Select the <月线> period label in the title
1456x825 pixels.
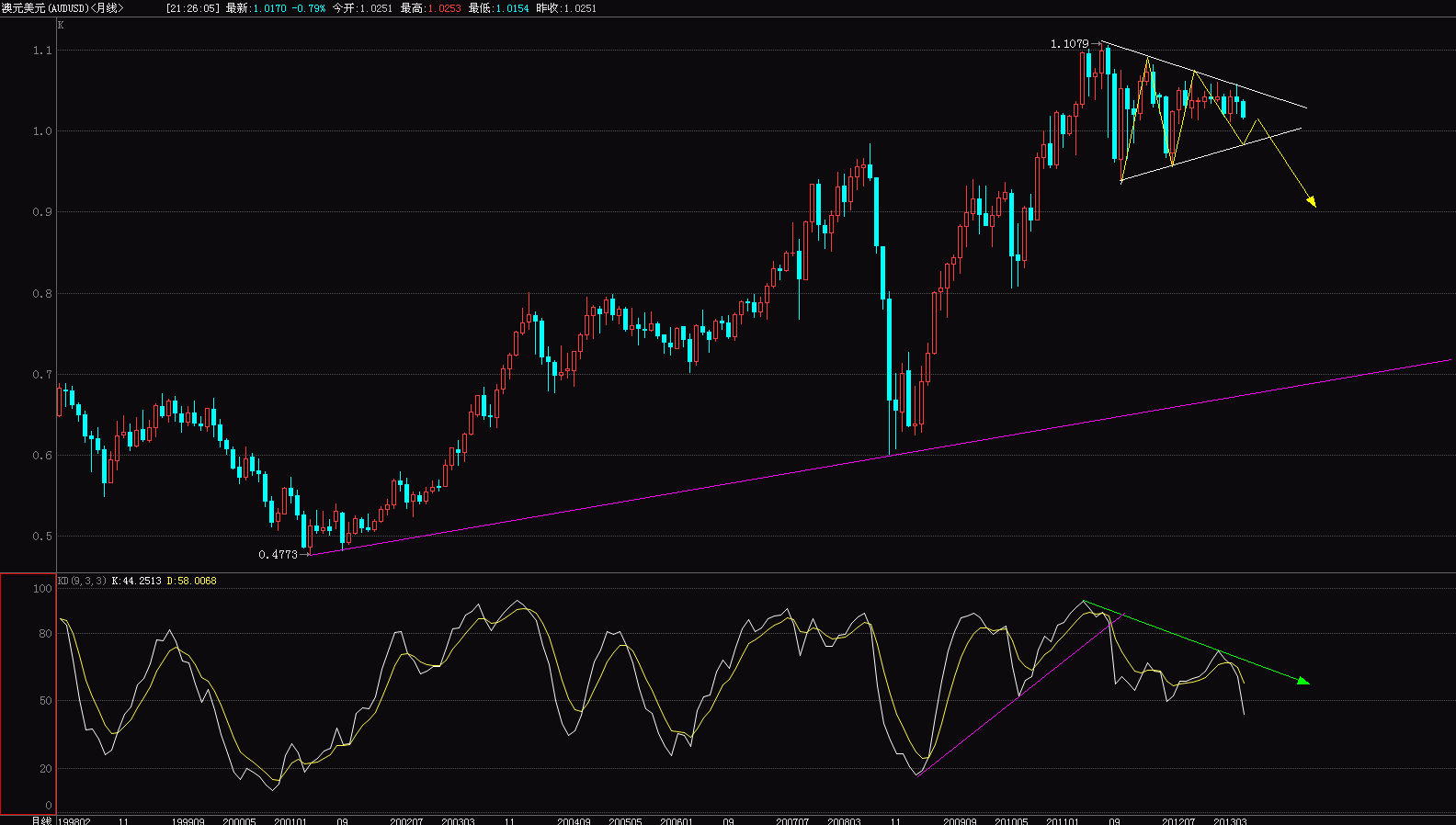(x=107, y=8)
